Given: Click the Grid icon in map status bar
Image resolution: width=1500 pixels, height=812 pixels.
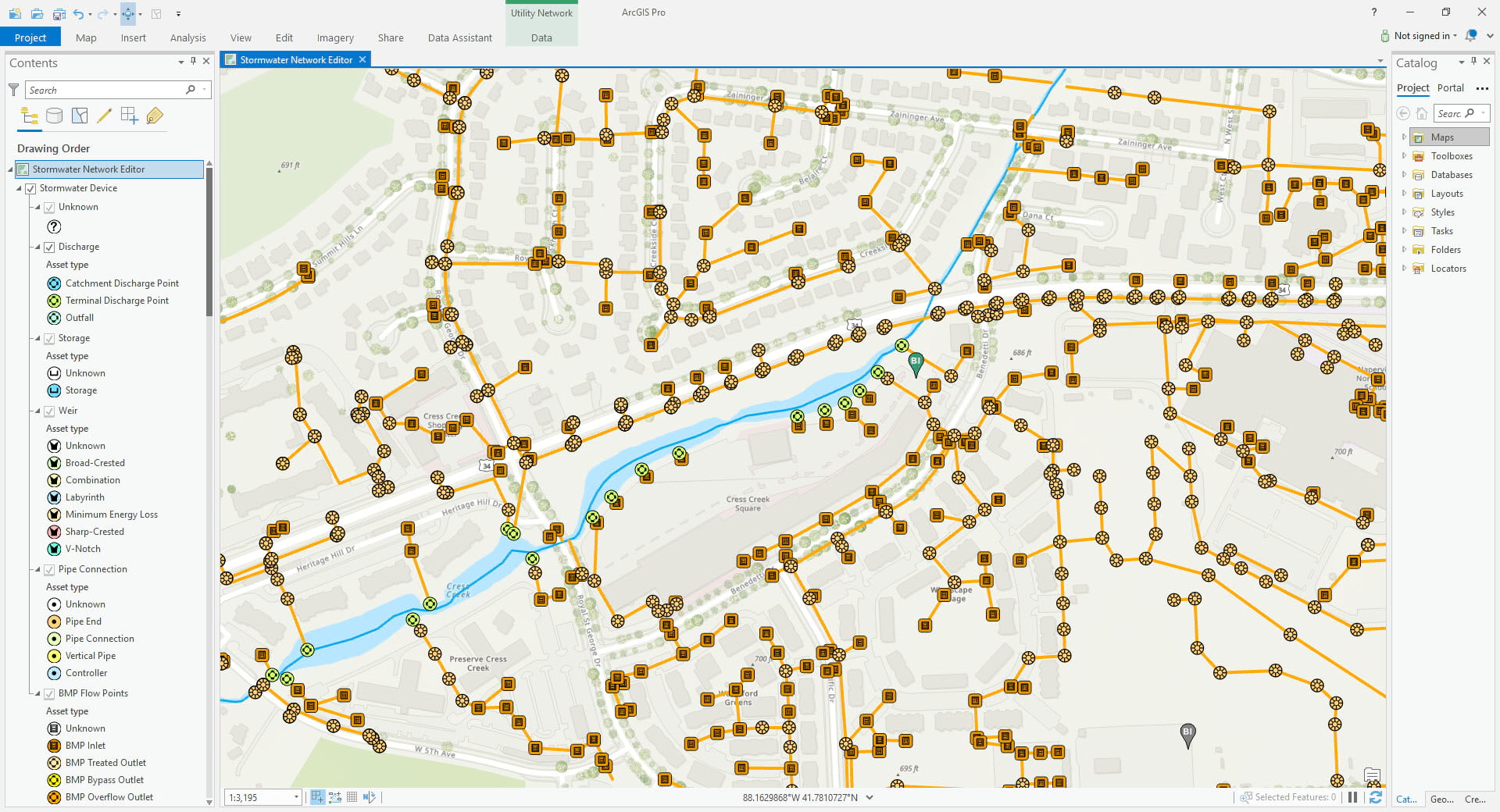Looking at the screenshot, I should click(352, 797).
